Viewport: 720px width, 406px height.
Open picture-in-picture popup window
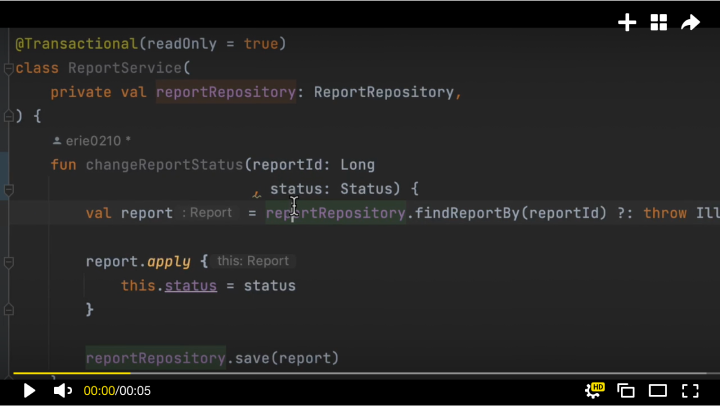click(x=626, y=391)
